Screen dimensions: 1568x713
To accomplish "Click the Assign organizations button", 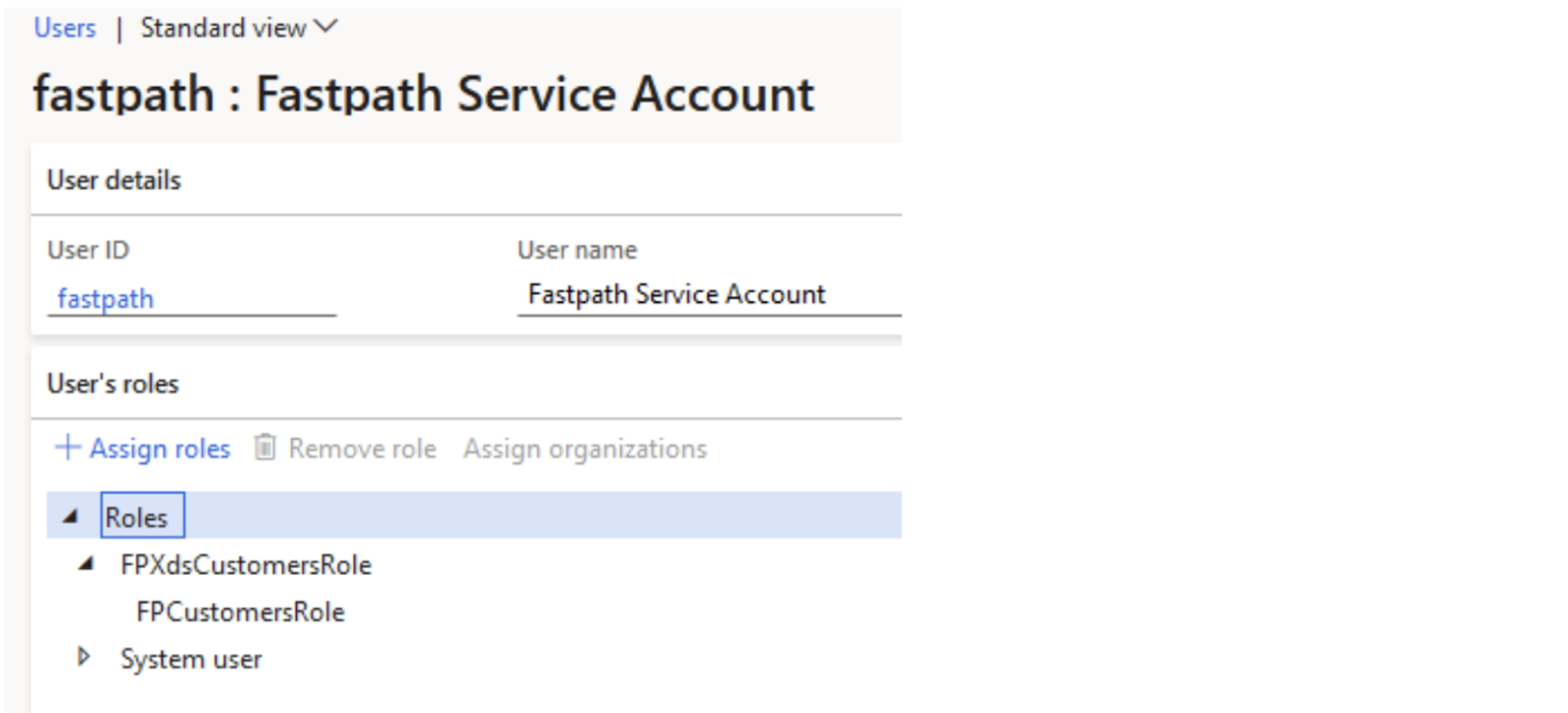I will pos(585,449).
